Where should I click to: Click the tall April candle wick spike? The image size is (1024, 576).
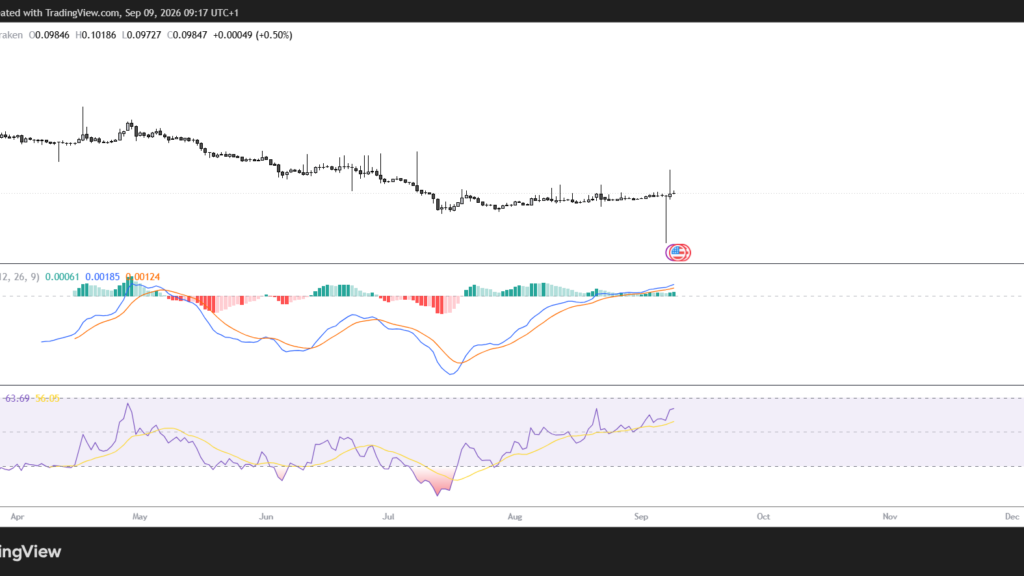83,123
